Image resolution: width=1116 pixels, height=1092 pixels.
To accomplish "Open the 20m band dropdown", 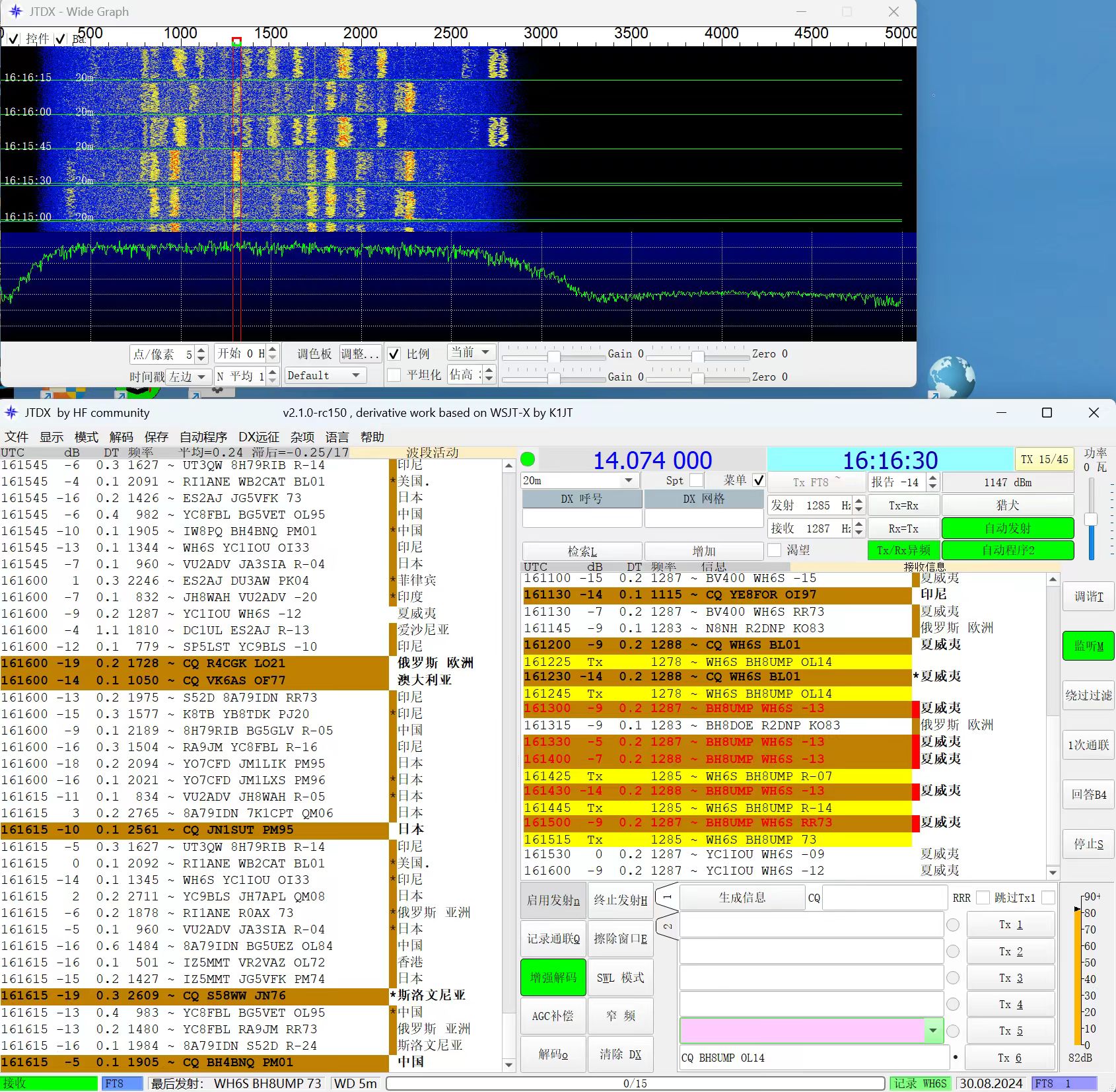I will (580, 480).
